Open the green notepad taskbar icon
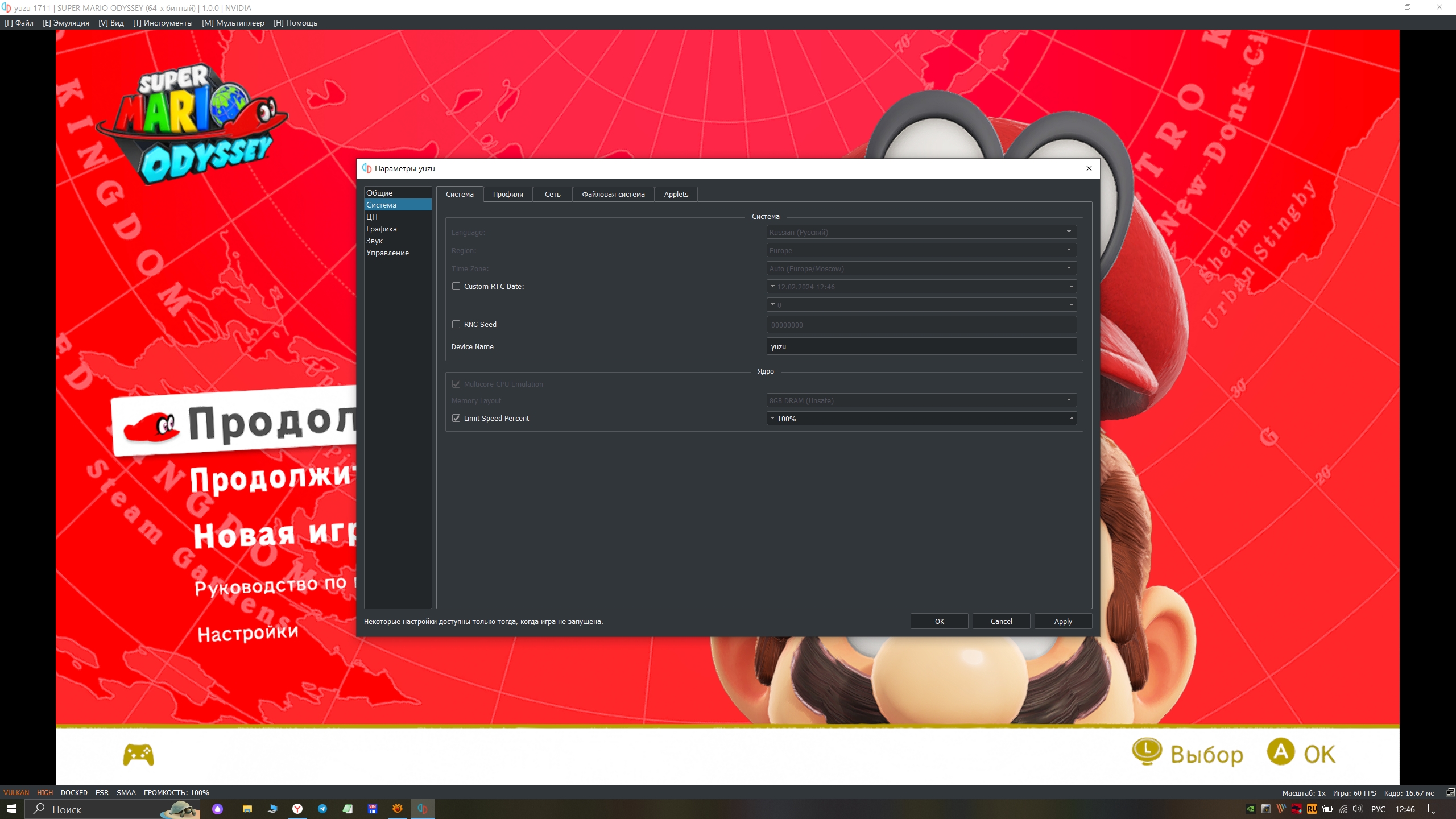This screenshot has height=819, width=1456. [348, 809]
